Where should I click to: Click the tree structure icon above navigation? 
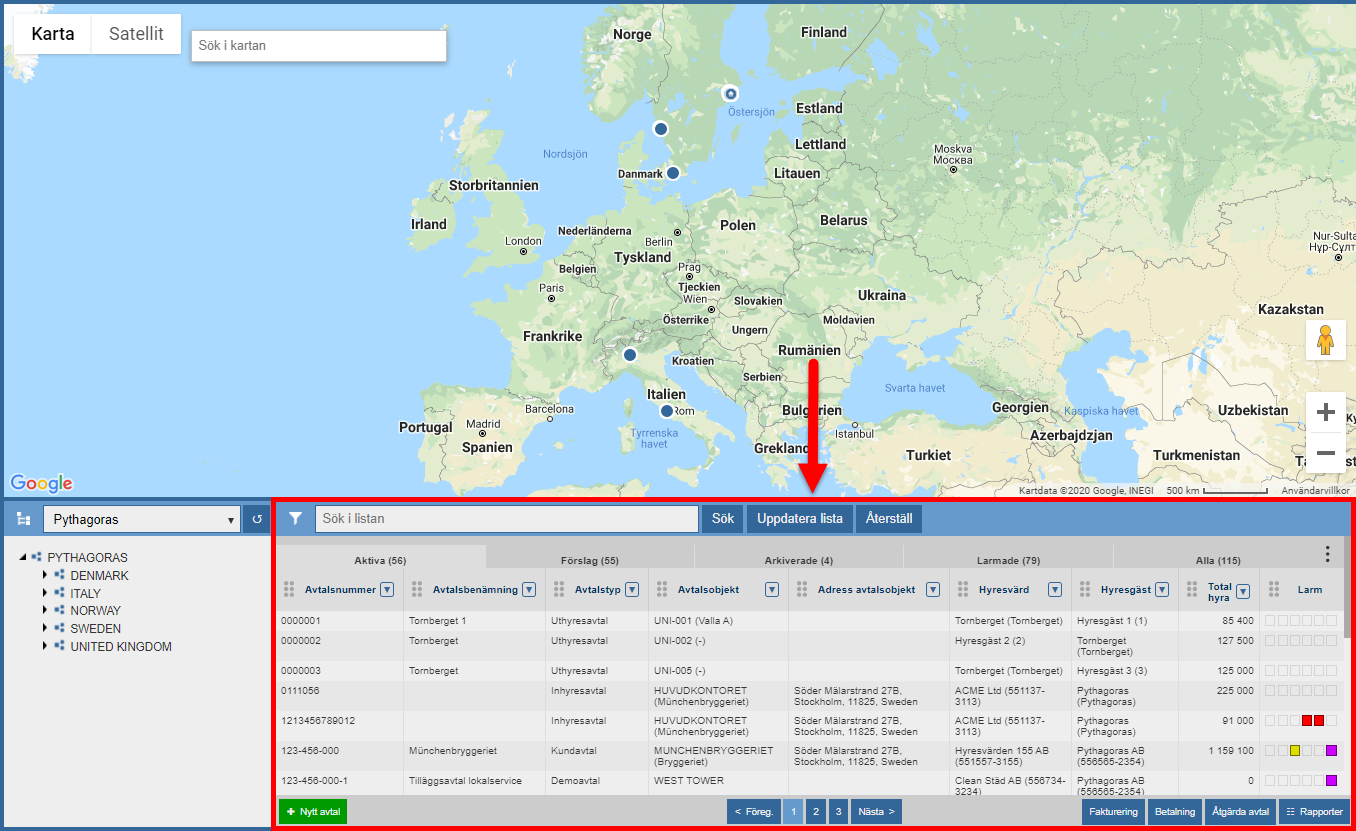23,520
